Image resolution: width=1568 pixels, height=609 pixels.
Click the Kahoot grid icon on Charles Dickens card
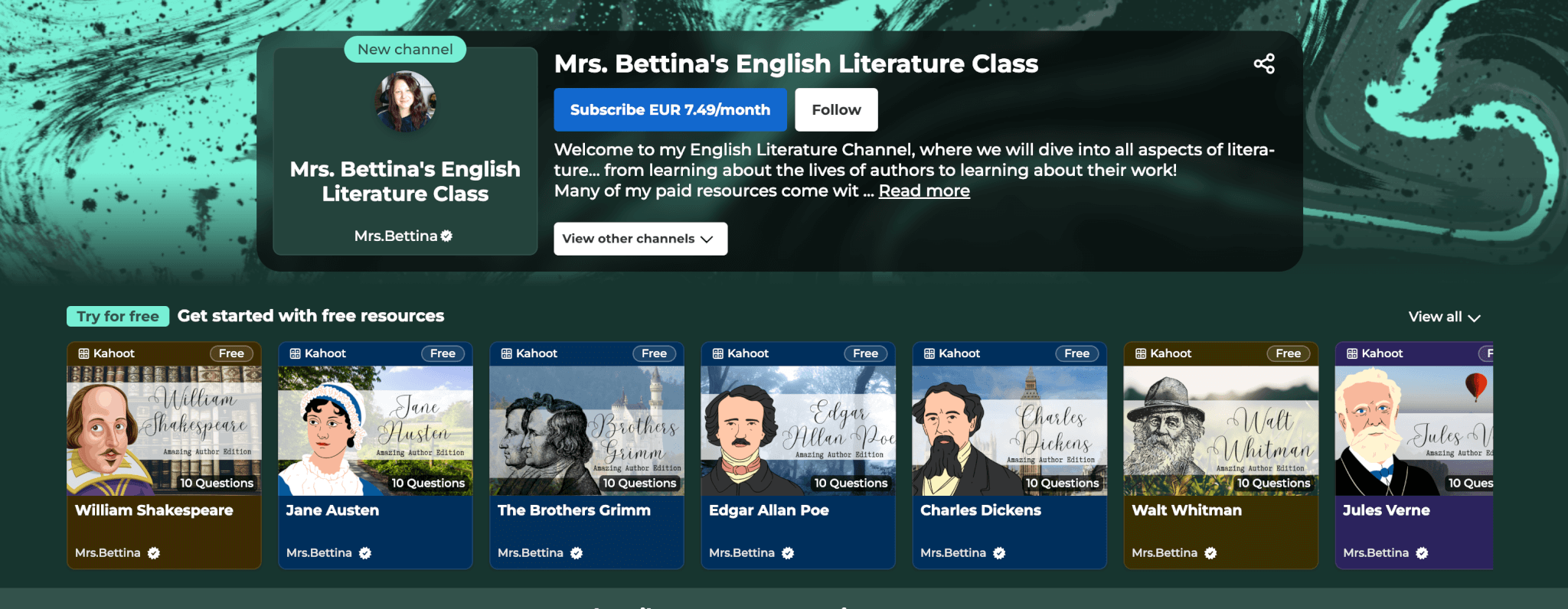(929, 353)
